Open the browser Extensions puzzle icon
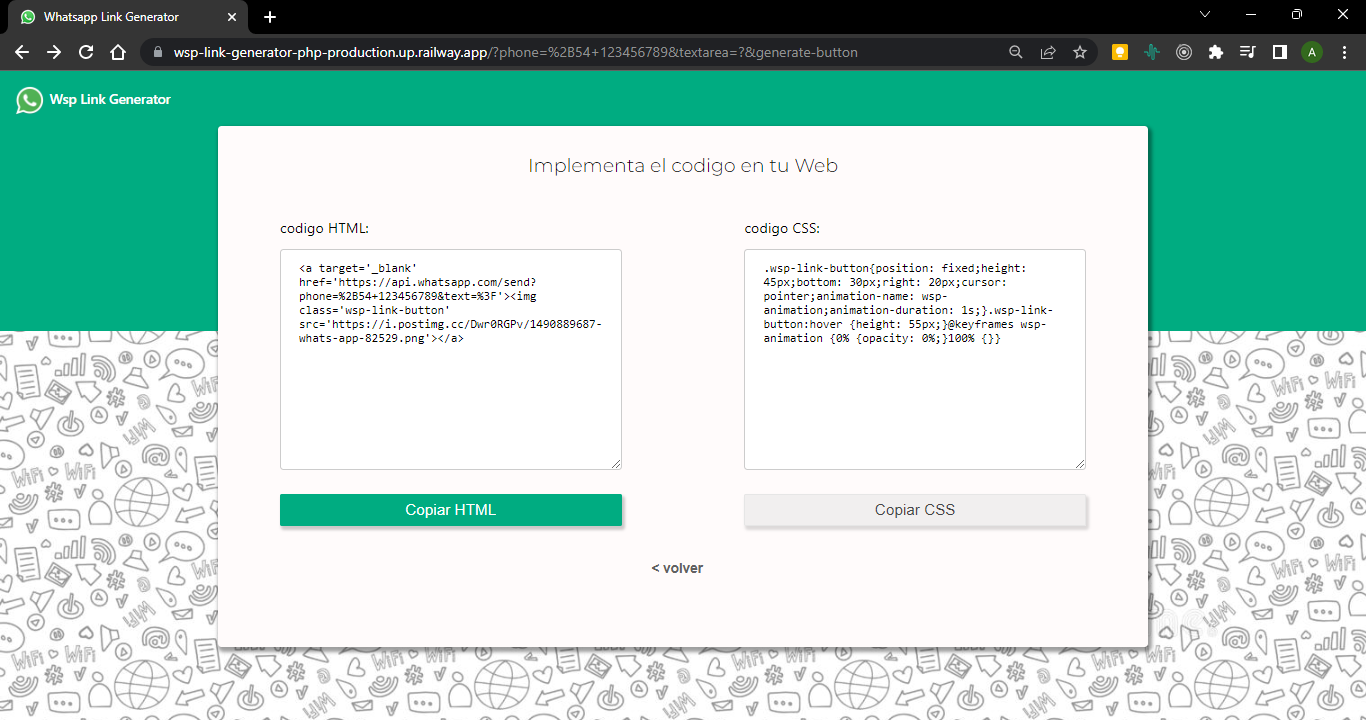Image resolution: width=1366 pixels, height=720 pixels. click(x=1216, y=51)
